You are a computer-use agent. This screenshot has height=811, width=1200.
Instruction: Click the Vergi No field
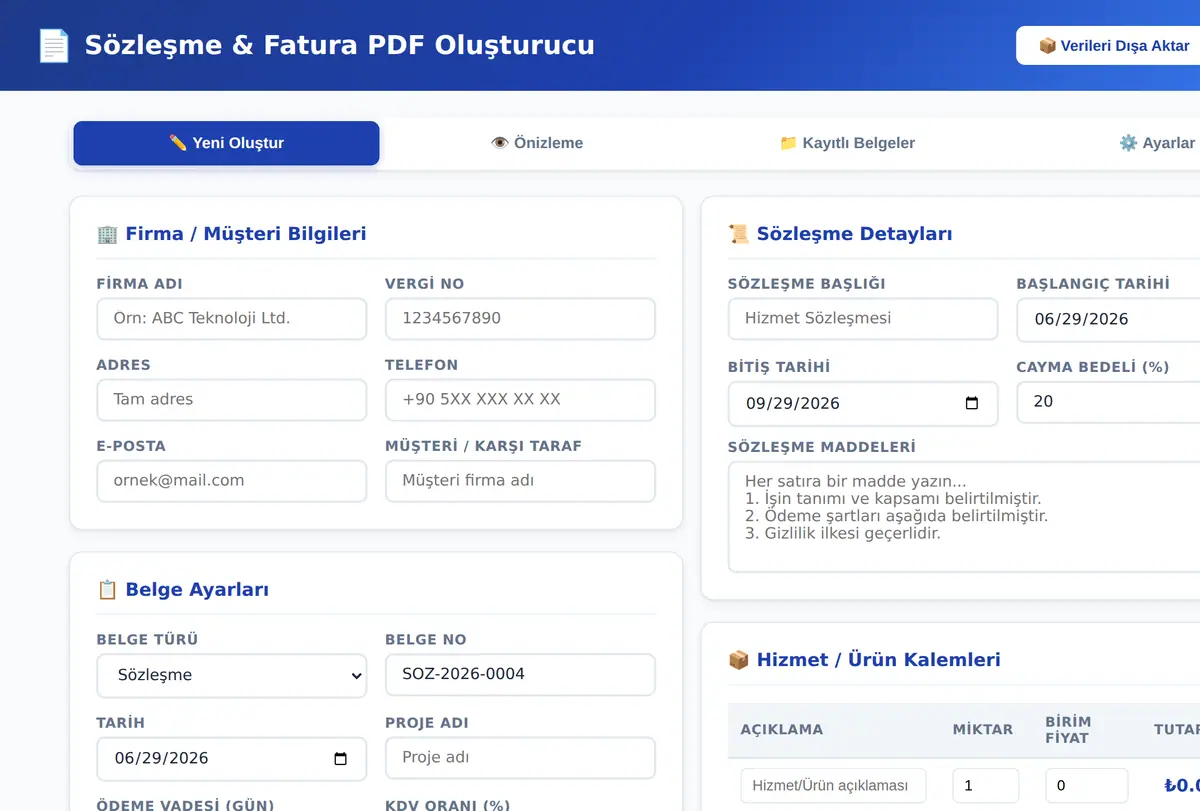tap(520, 319)
